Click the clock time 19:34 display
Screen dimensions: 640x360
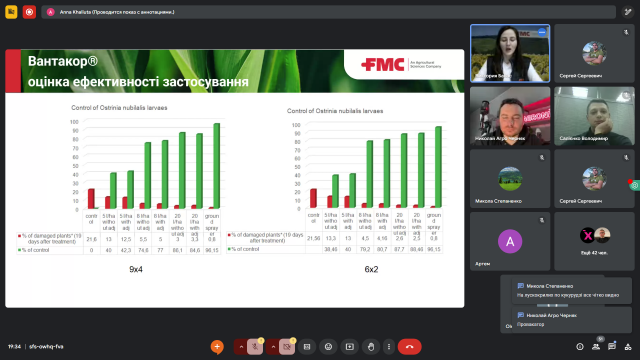point(14,347)
